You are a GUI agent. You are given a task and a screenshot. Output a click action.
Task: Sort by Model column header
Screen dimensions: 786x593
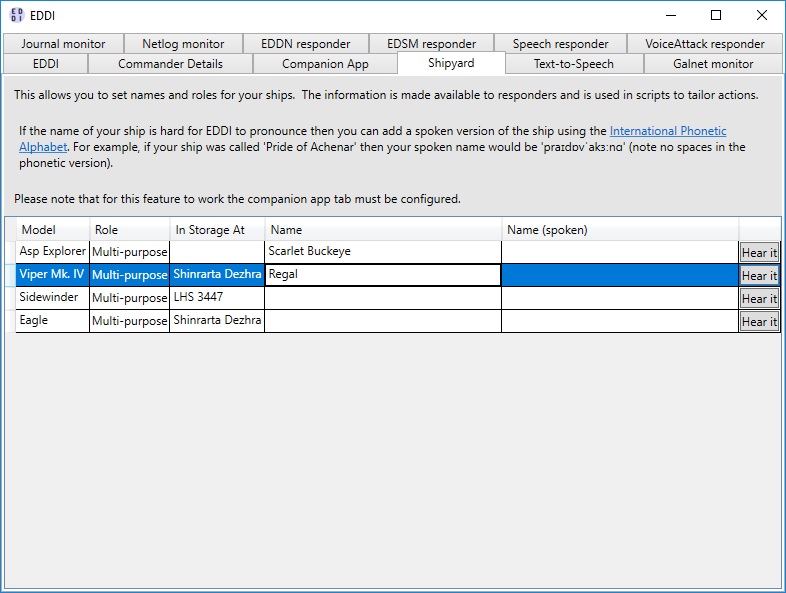(x=53, y=230)
